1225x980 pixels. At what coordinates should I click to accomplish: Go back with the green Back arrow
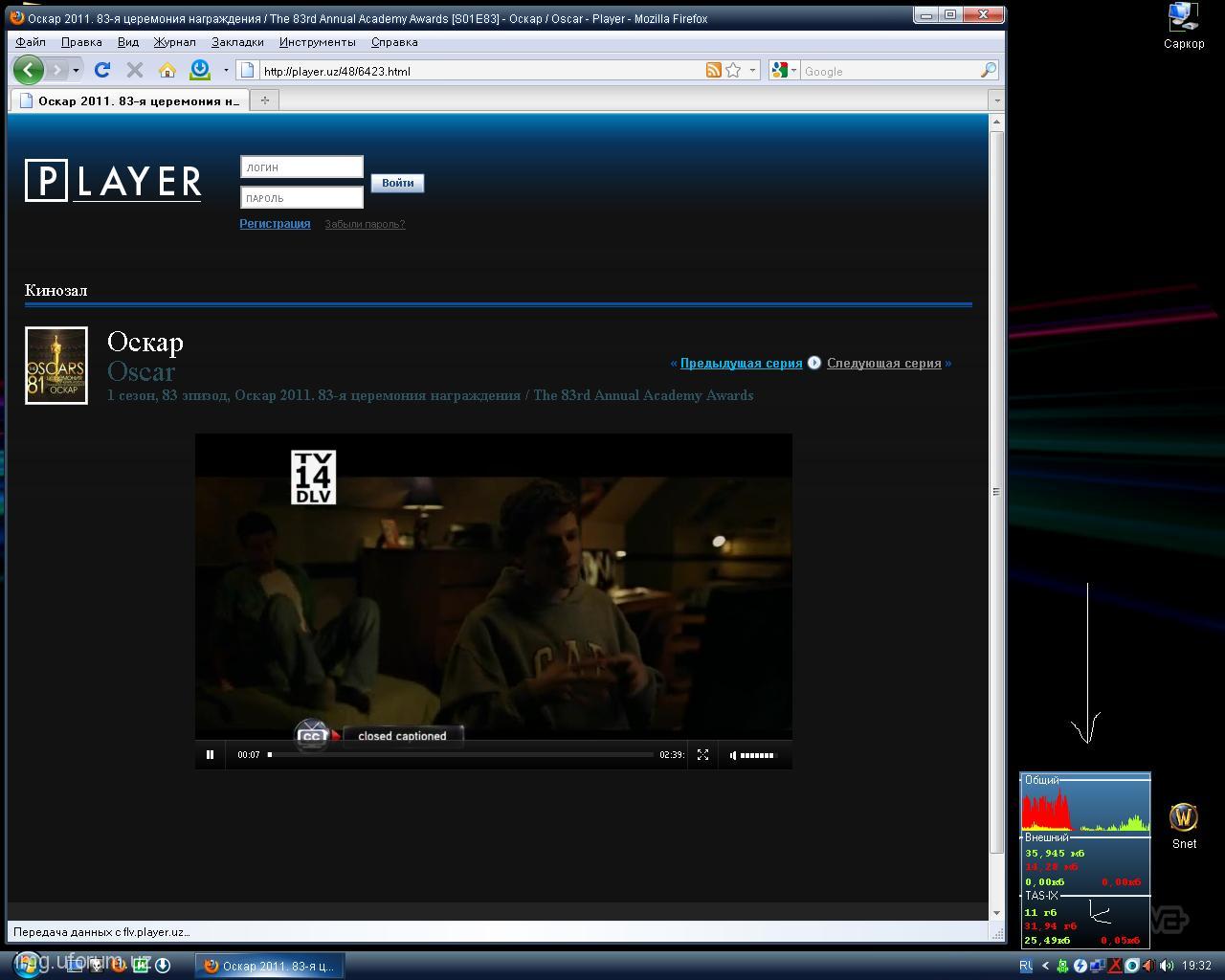[x=28, y=70]
